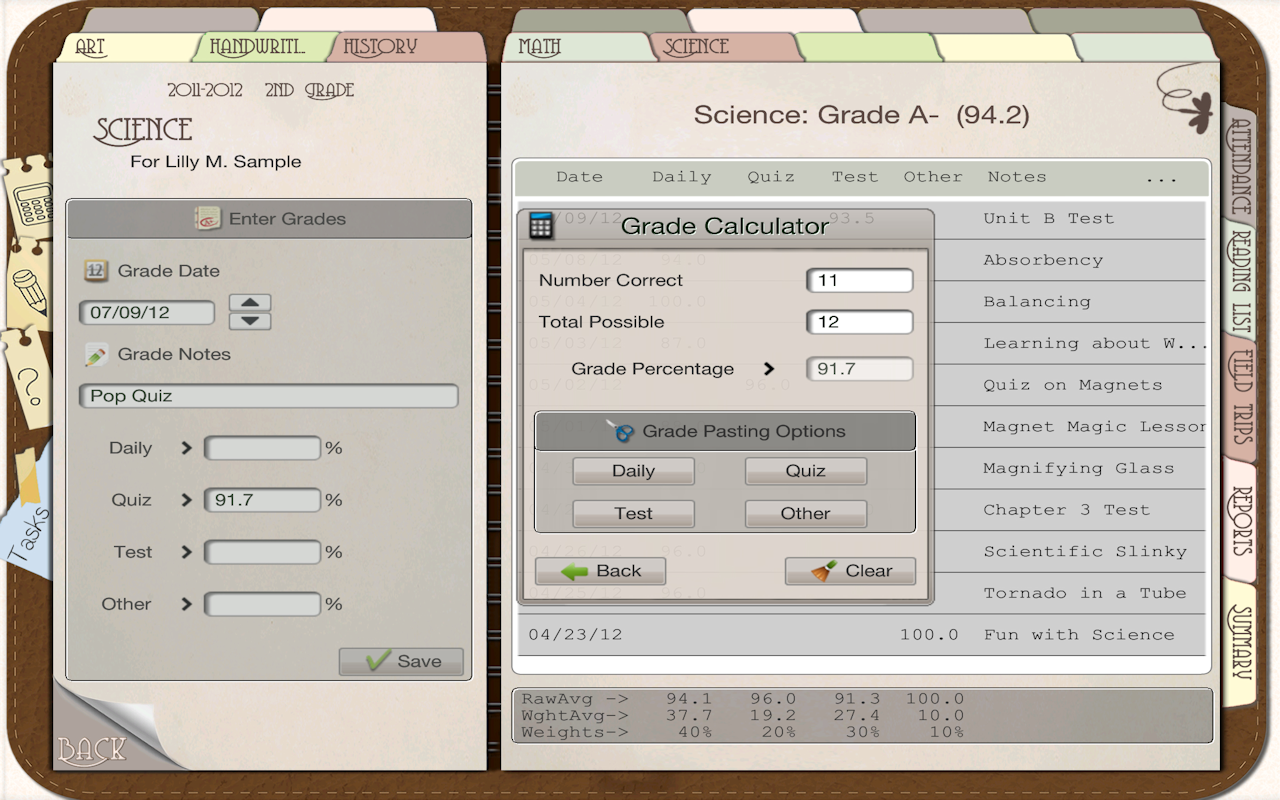Select the Balancing grade row
Image resolution: width=1280 pixels, height=800 pixels.
click(861, 302)
